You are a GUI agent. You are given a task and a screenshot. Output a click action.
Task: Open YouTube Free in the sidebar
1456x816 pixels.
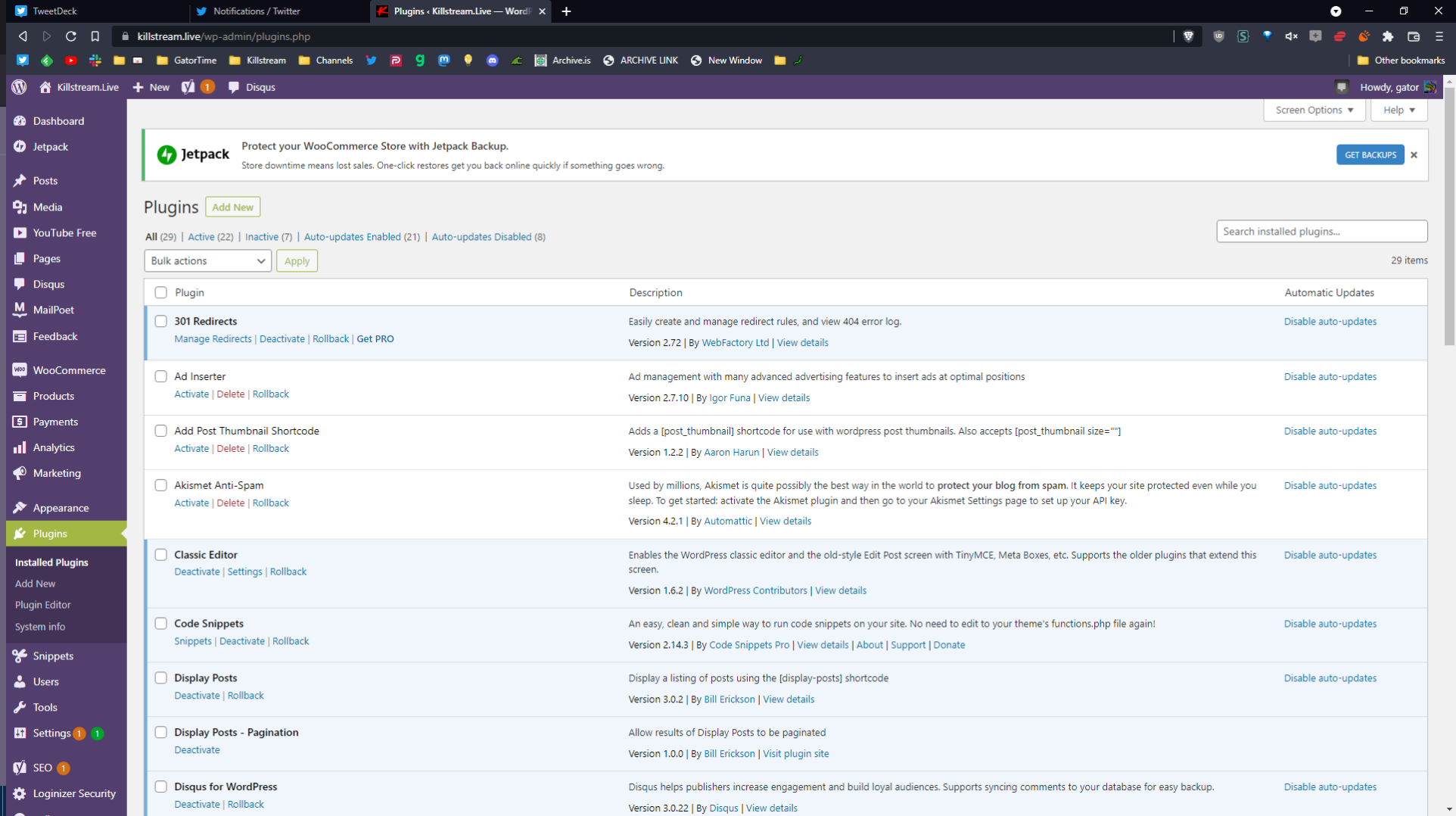coord(66,232)
